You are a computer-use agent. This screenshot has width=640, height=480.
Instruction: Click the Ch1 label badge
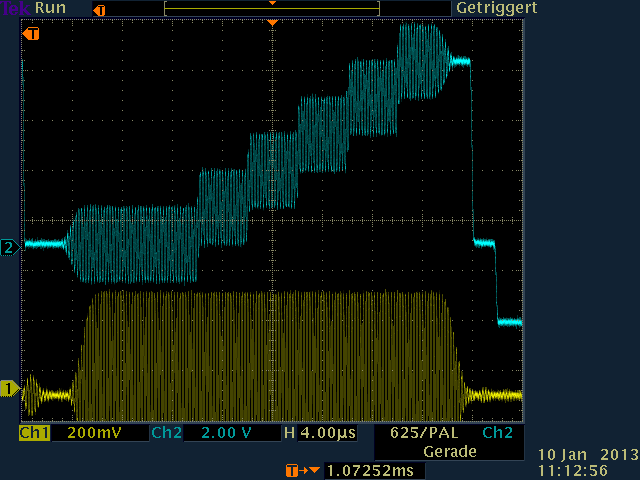(x=34, y=434)
